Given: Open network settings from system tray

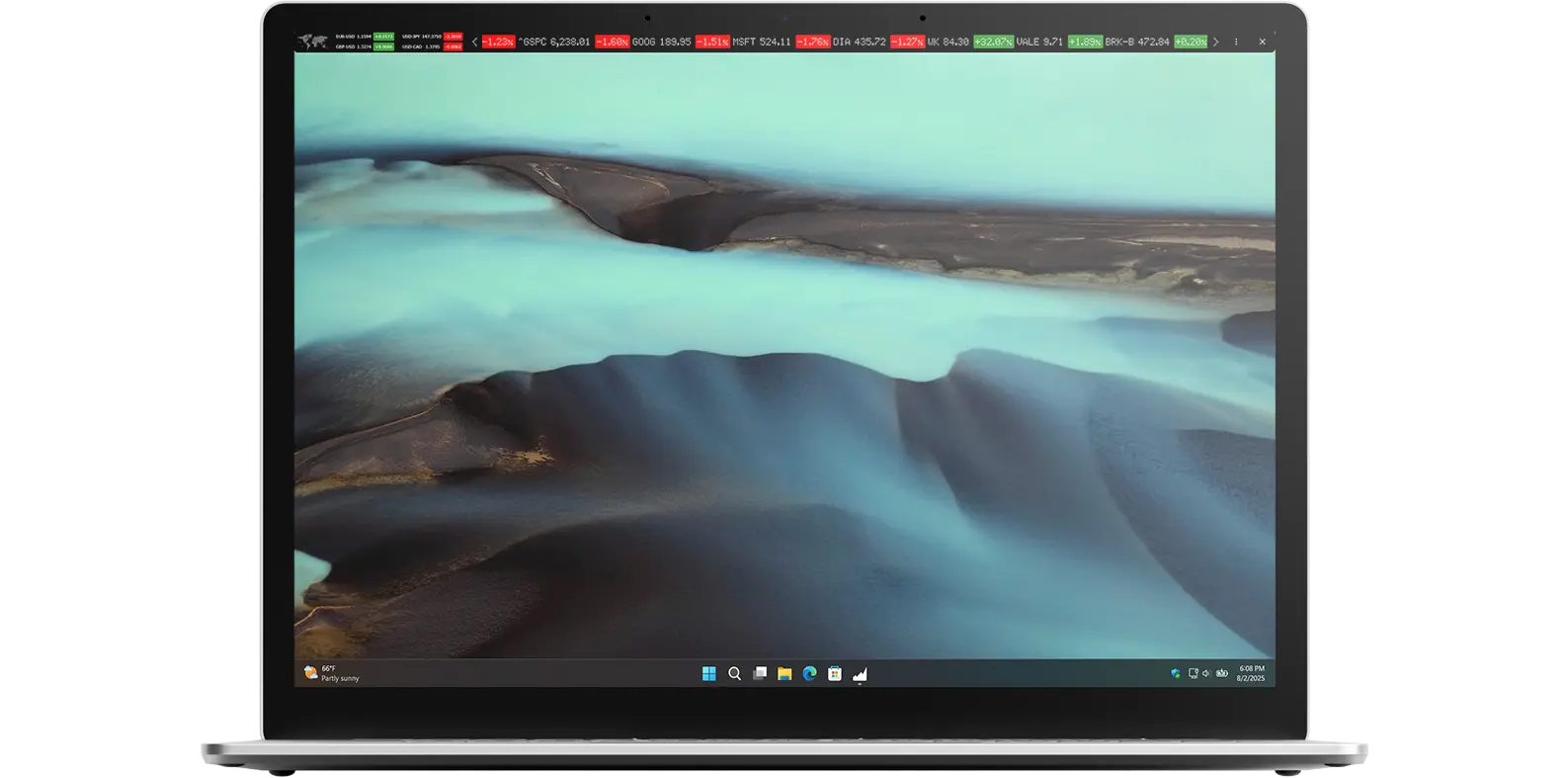Looking at the screenshot, I should [1193, 673].
